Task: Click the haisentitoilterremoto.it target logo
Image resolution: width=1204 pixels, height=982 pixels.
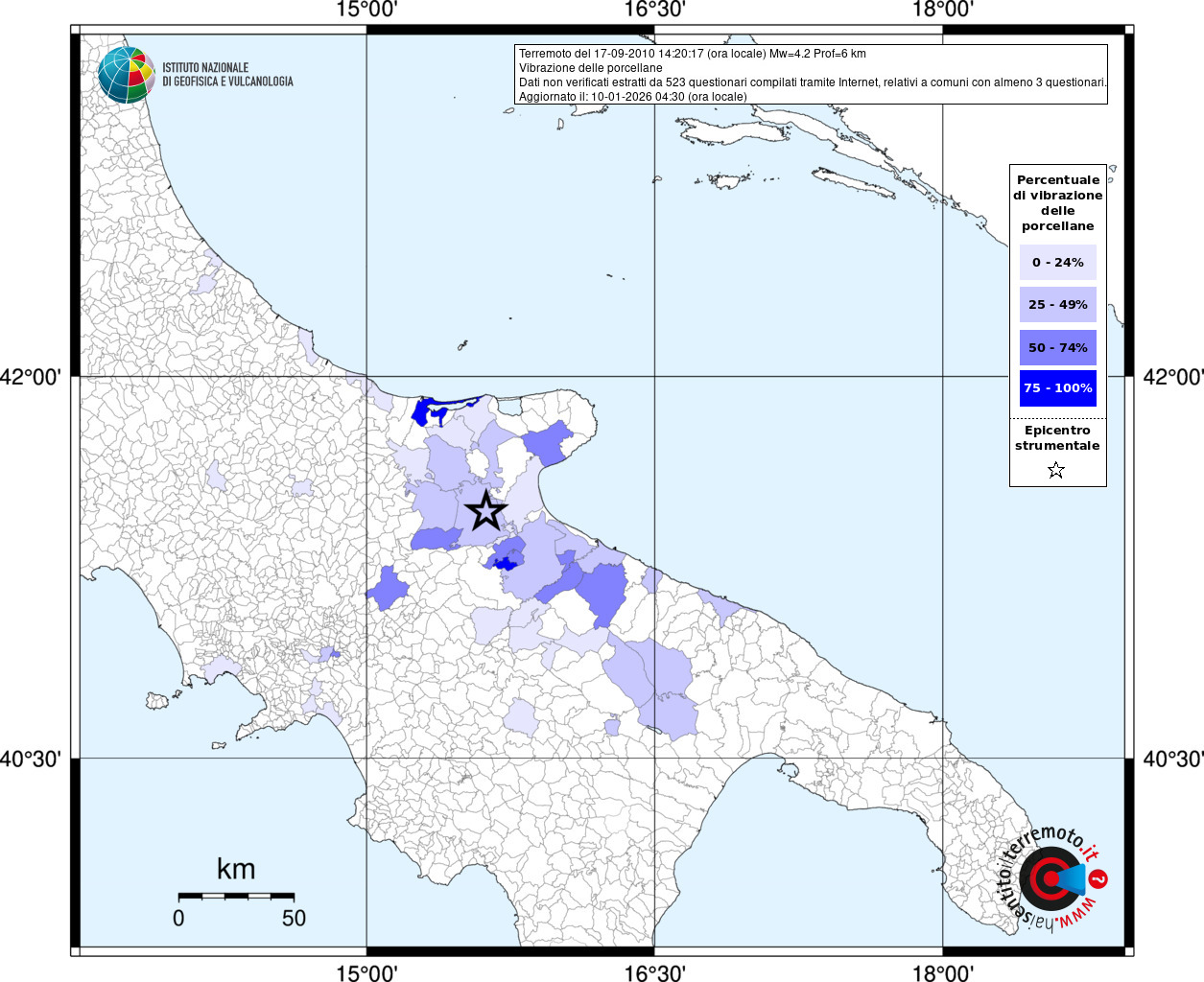Action: pyautogui.click(x=1052, y=877)
